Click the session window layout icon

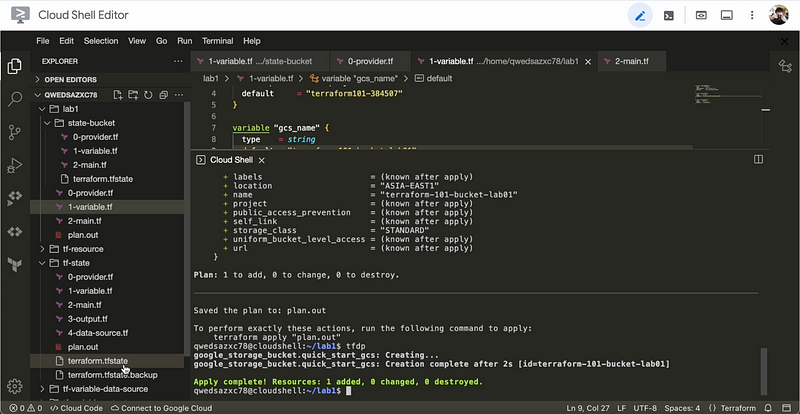coord(727,15)
